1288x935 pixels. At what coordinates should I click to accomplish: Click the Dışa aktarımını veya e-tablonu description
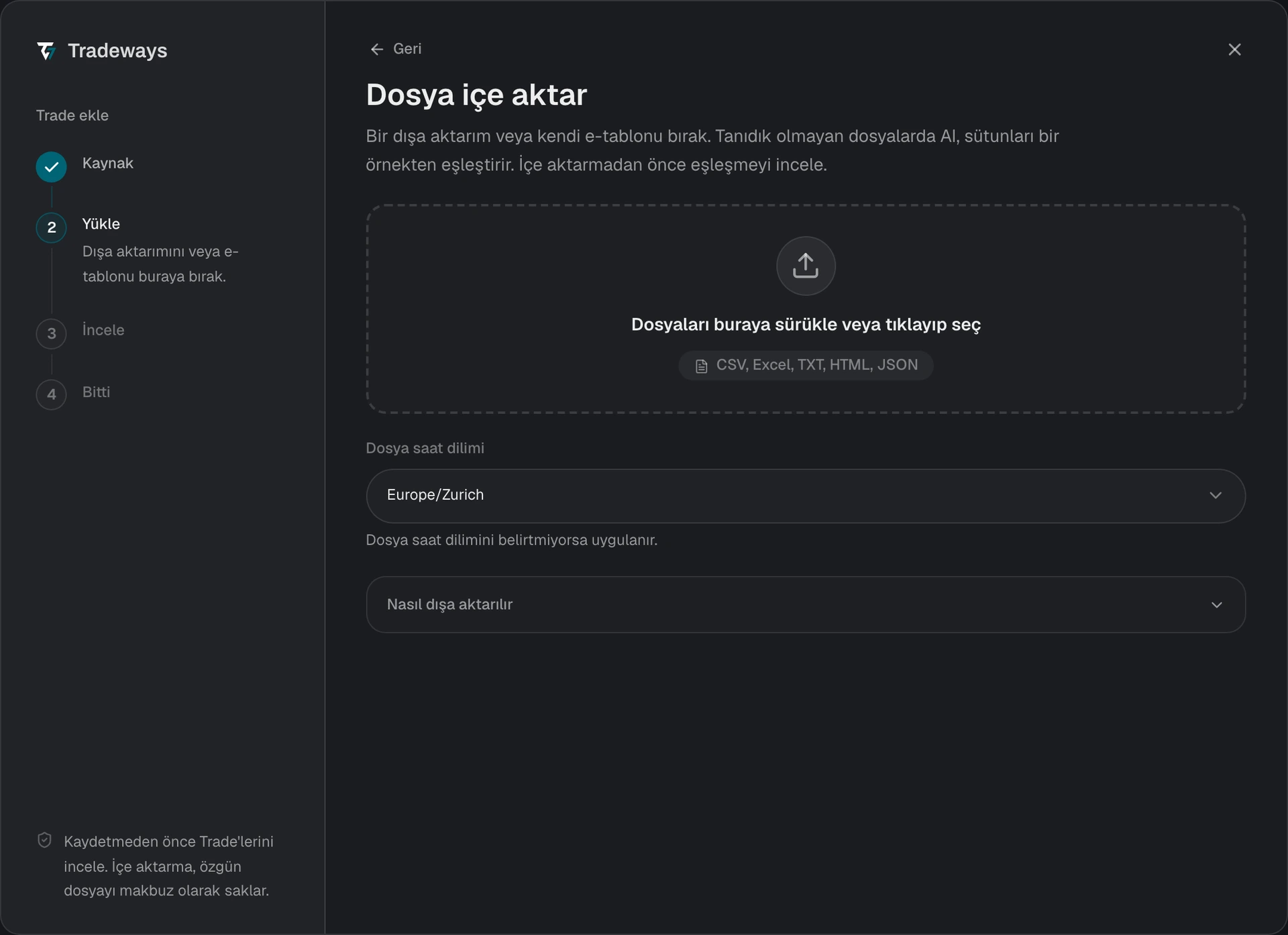pyautogui.click(x=160, y=264)
